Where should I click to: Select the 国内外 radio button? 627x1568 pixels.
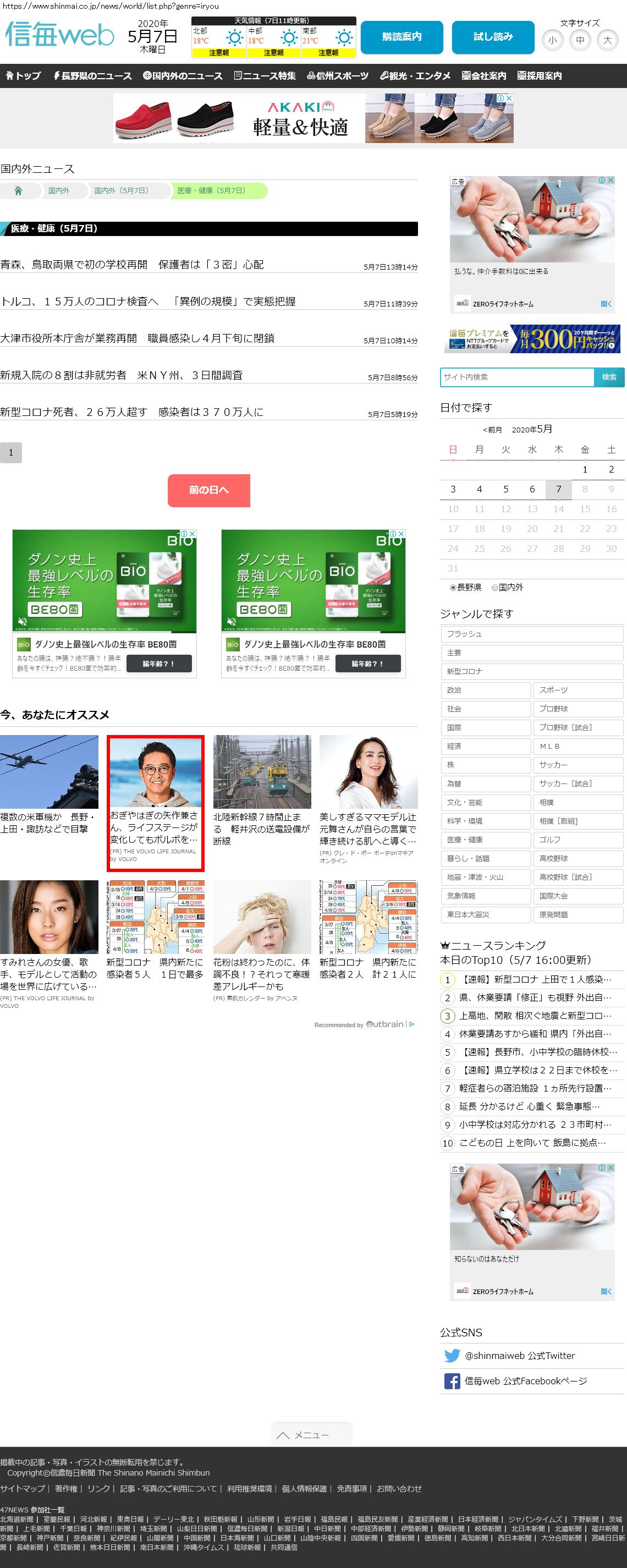pyautogui.click(x=495, y=588)
